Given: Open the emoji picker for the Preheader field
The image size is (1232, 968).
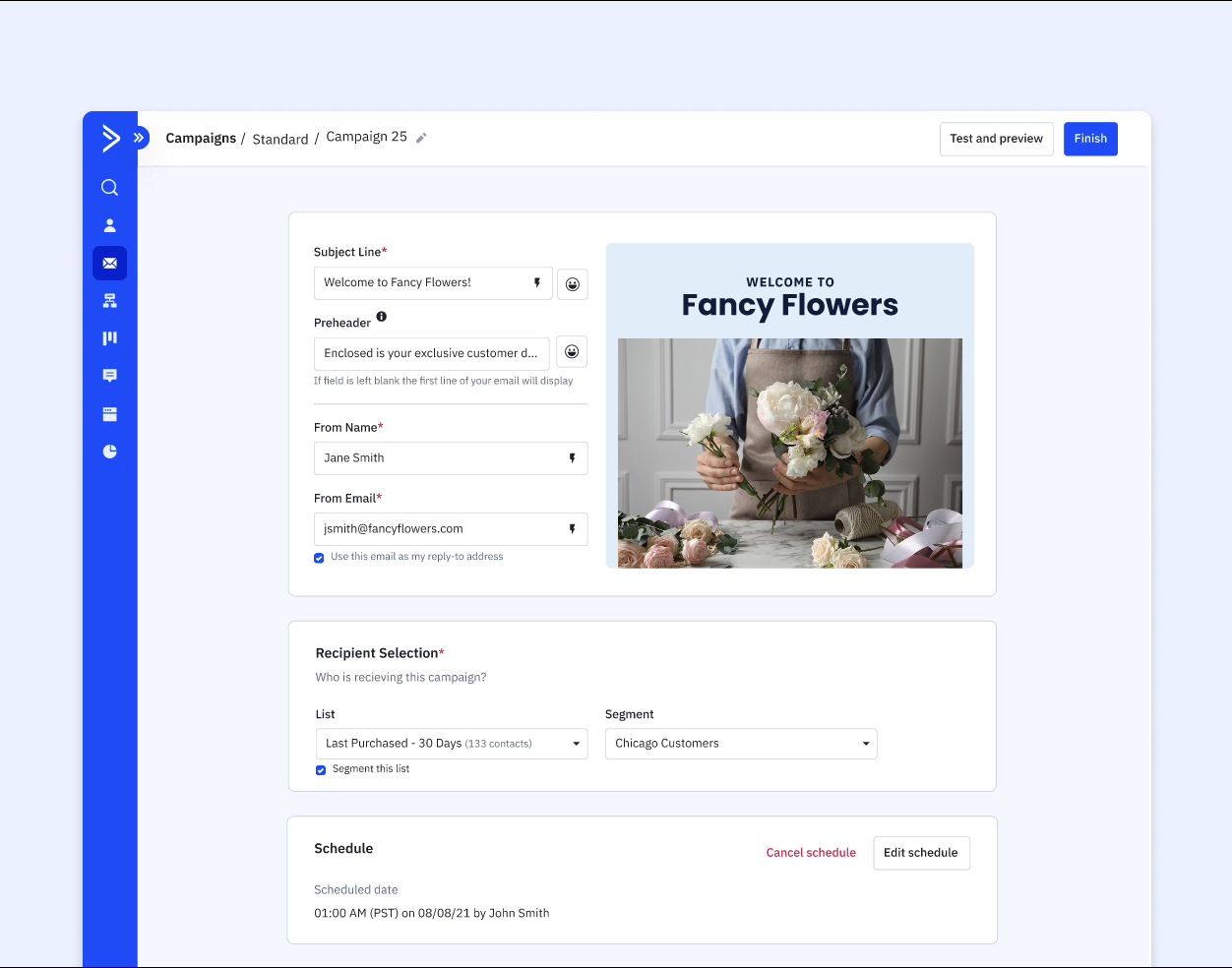Looking at the screenshot, I should click(571, 351).
